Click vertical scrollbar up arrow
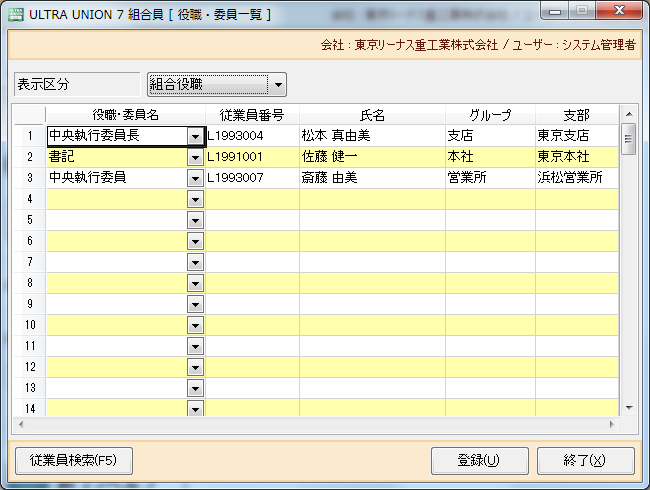Image resolution: width=650 pixels, height=490 pixels. pyautogui.click(x=629, y=114)
